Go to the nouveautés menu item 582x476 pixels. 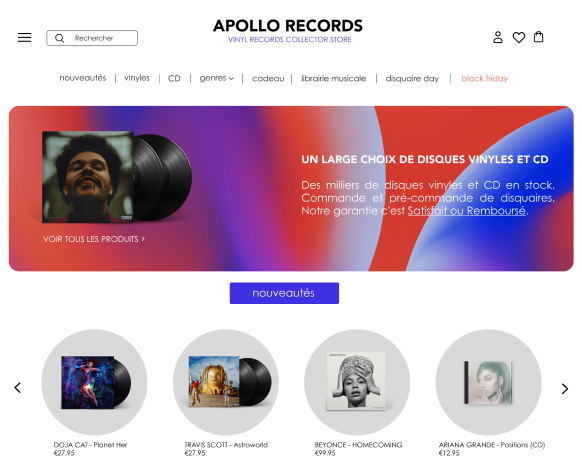pos(83,78)
